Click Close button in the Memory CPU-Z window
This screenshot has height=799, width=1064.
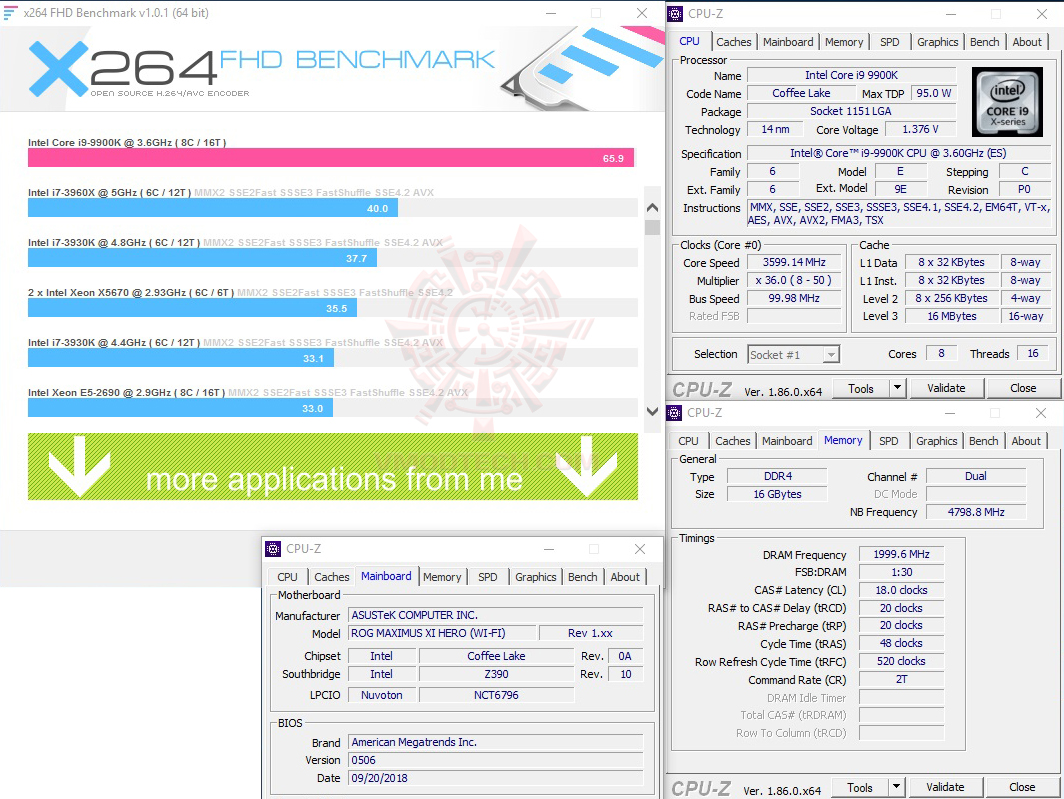click(x=1022, y=787)
